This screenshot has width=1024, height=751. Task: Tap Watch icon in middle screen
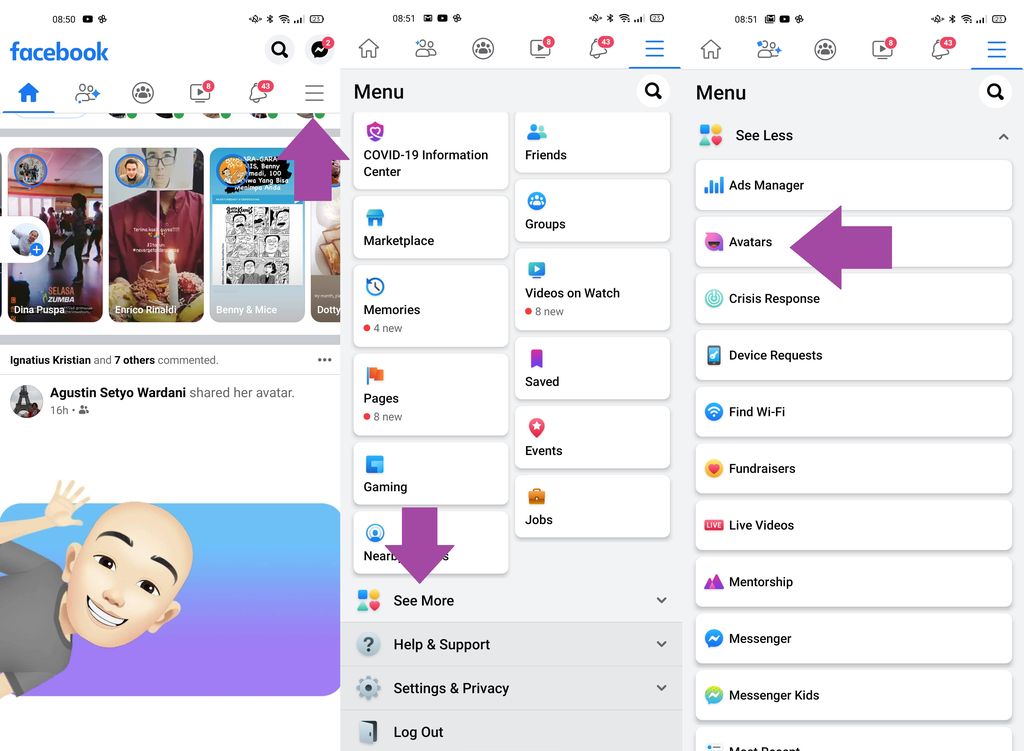(x=541, y=48)
